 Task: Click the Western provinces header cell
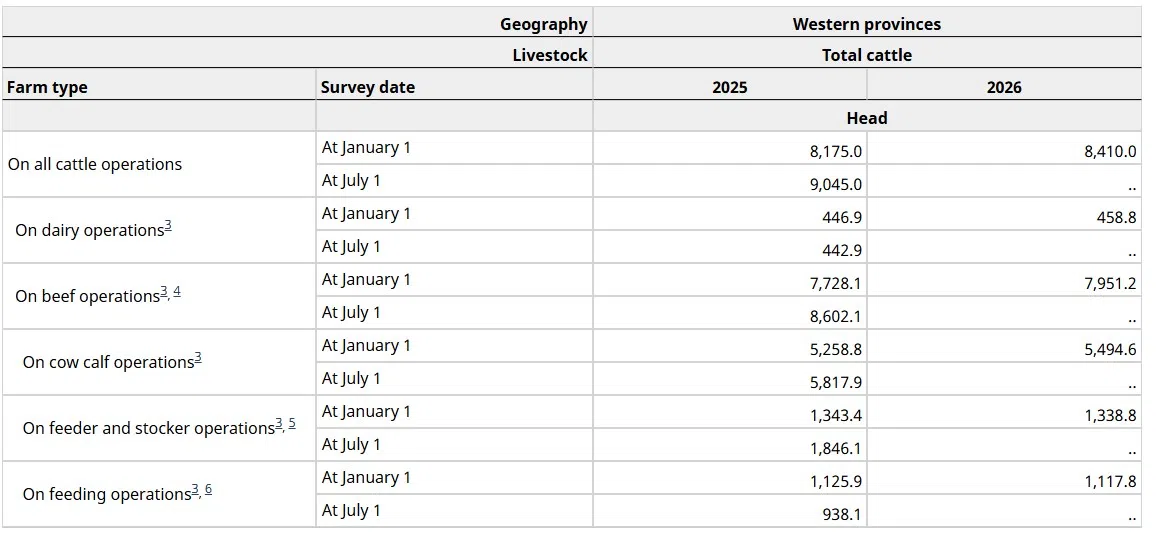pyautogui.click(x=866, y=24)
